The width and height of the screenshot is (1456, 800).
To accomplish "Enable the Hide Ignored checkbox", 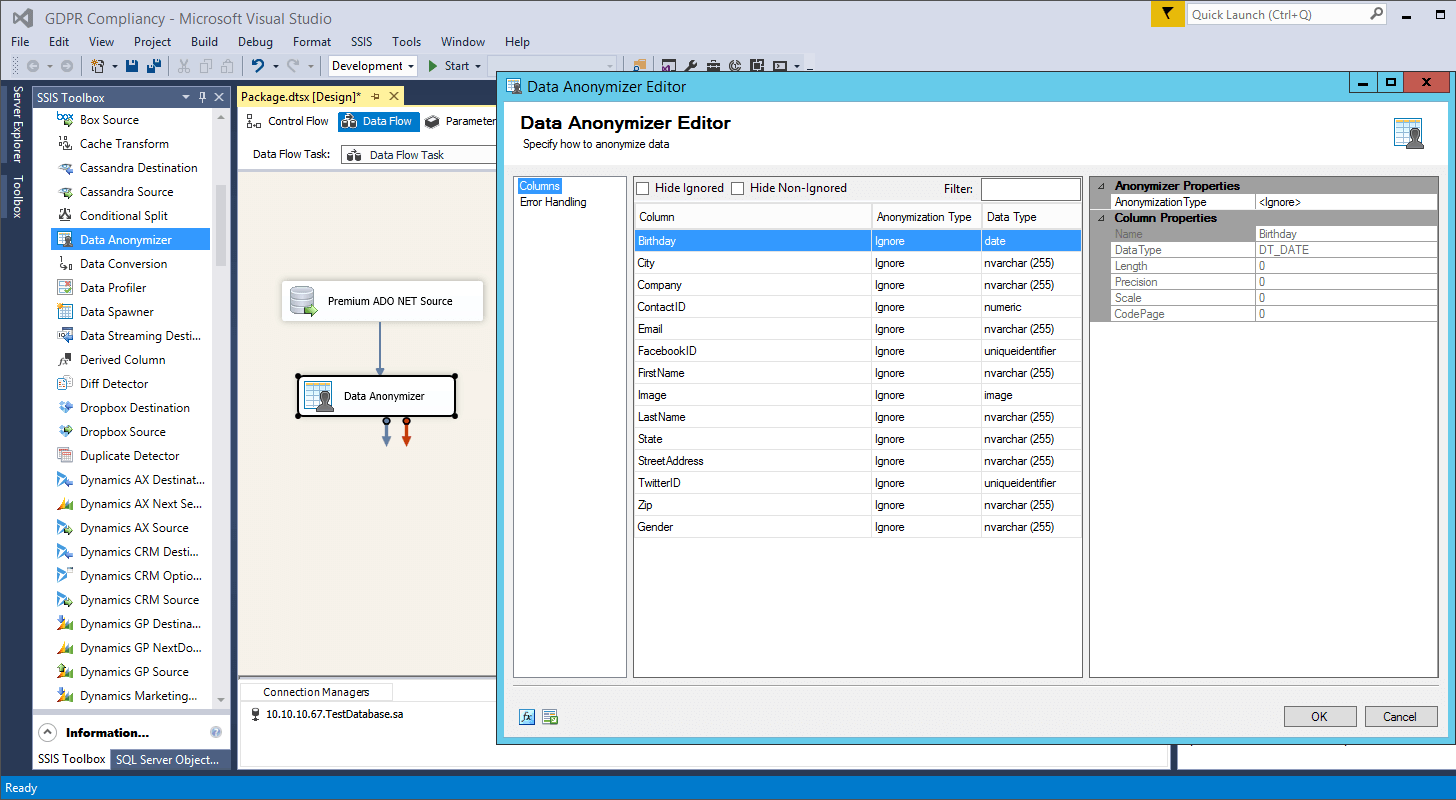I will pyautogui.click(x=643, y=188).
